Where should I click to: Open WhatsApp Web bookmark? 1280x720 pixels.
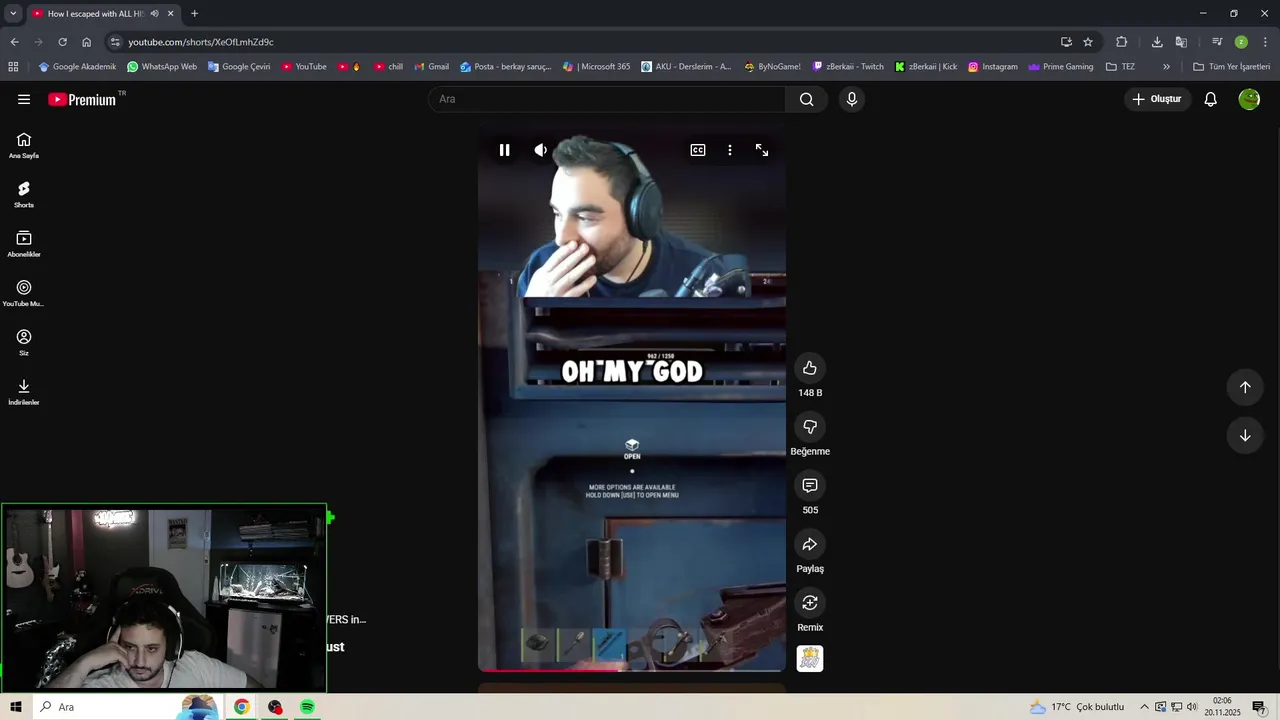point(162,67)
